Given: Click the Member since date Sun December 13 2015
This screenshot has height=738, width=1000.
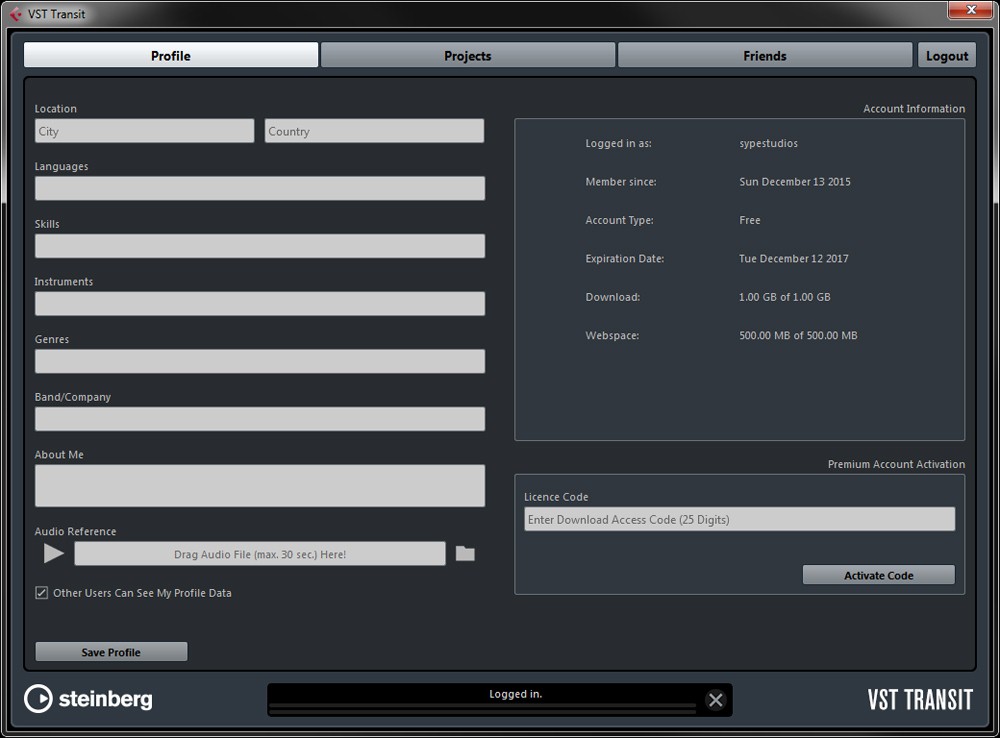Looking at the screenshot, I should tap(795, 181).
